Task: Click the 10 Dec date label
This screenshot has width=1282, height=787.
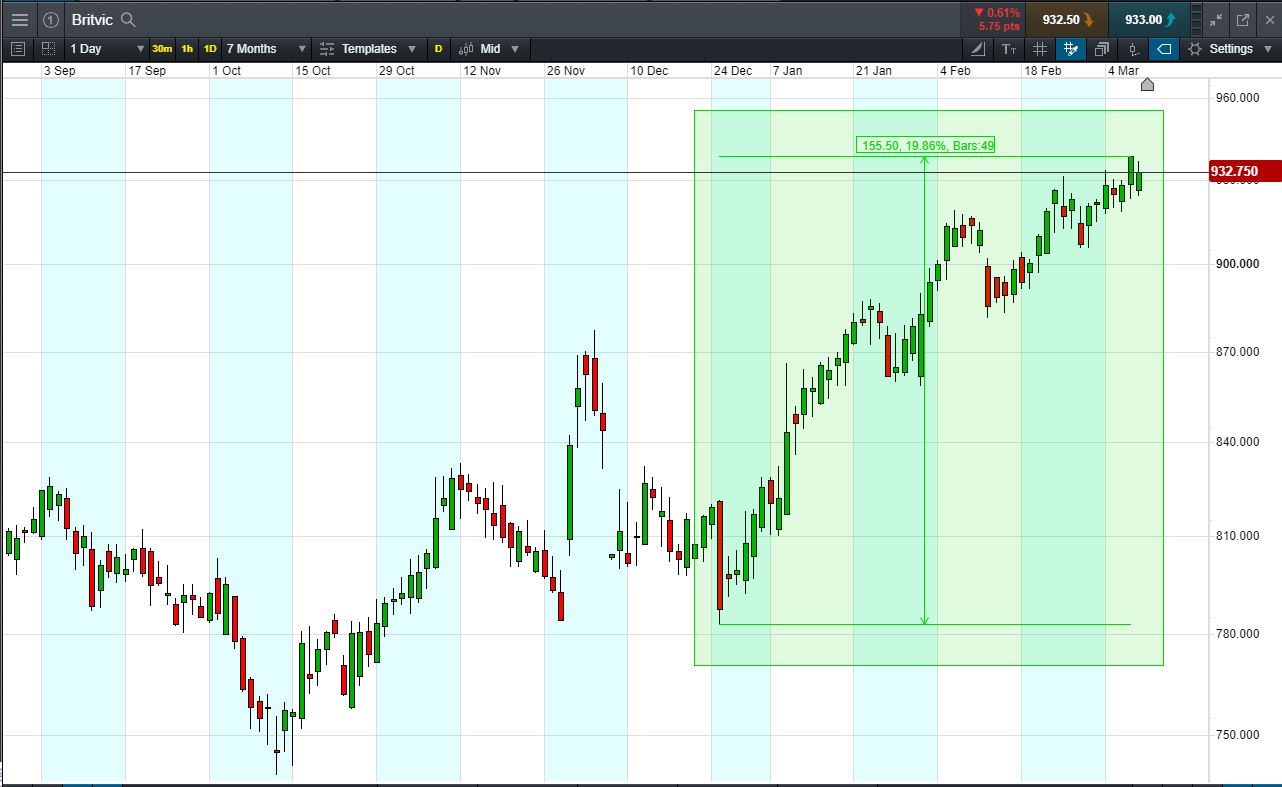Action: [x=649, y=71]
